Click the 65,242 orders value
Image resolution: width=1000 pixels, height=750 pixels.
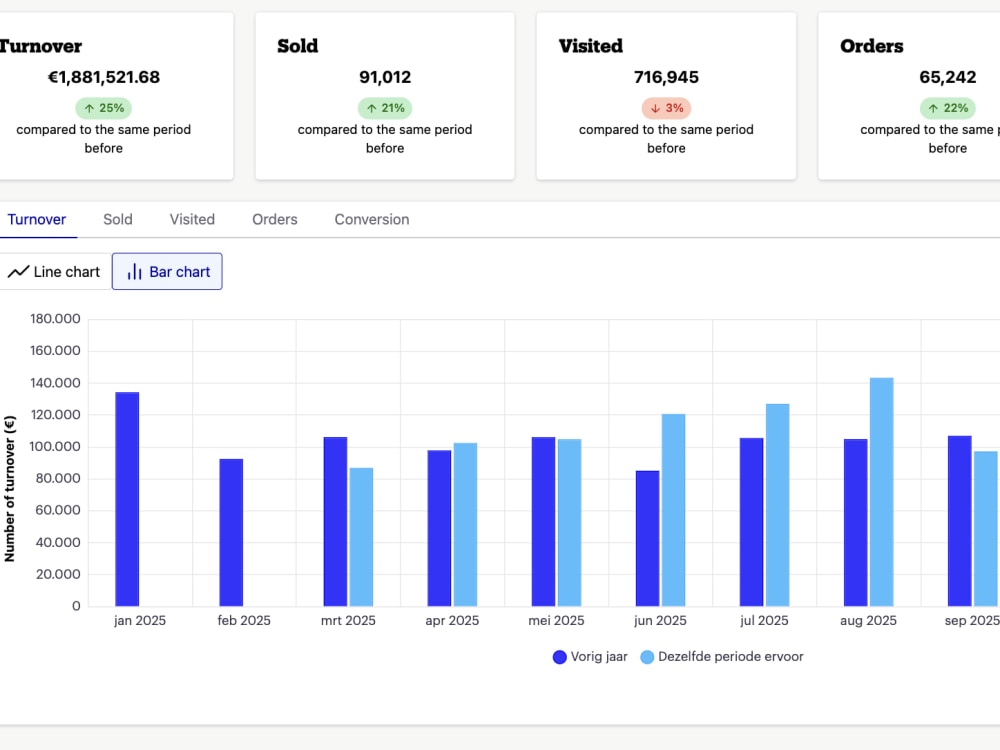tap(948, 77)
